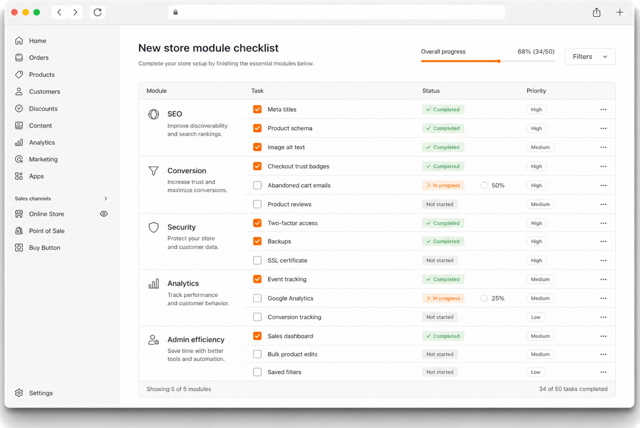Click the Buy Button icon
The height and width of the screenshot is (428, 640).
19,248
